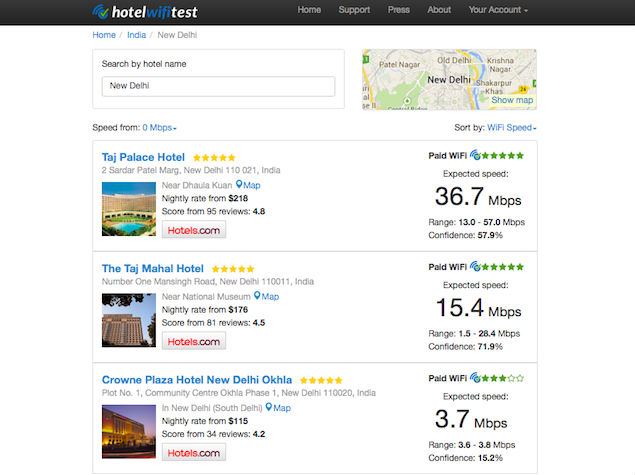Open the Sort by WiFi Speed dropdown
The image size is (635, 475).
point(511,128)
